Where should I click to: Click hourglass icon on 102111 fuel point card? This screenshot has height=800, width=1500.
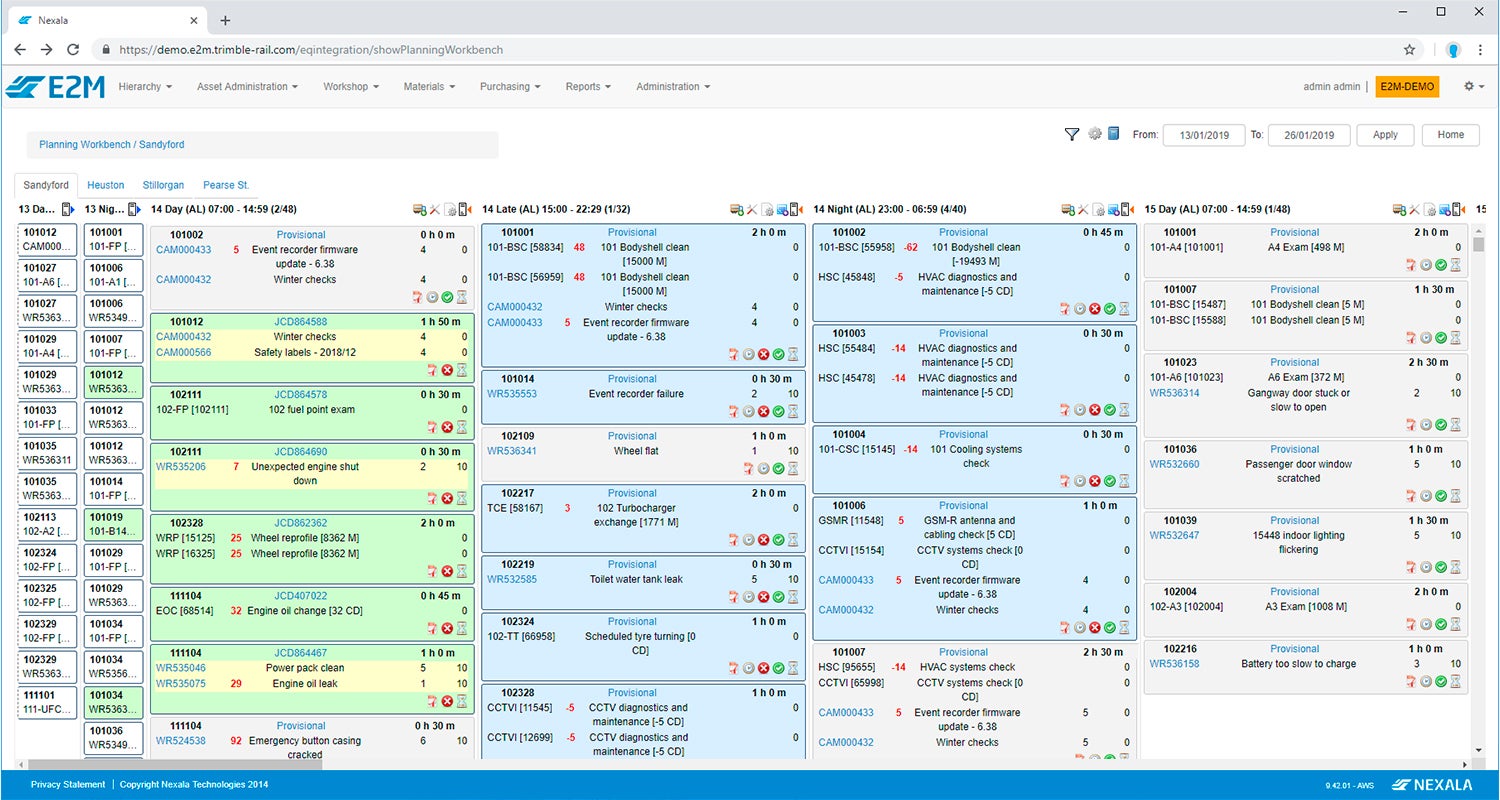click(462, 427)
